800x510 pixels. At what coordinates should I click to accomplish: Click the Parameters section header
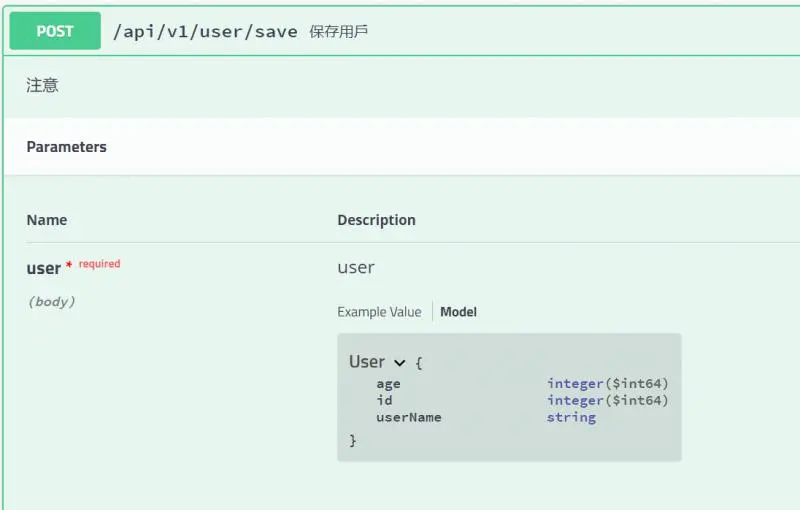66,147
